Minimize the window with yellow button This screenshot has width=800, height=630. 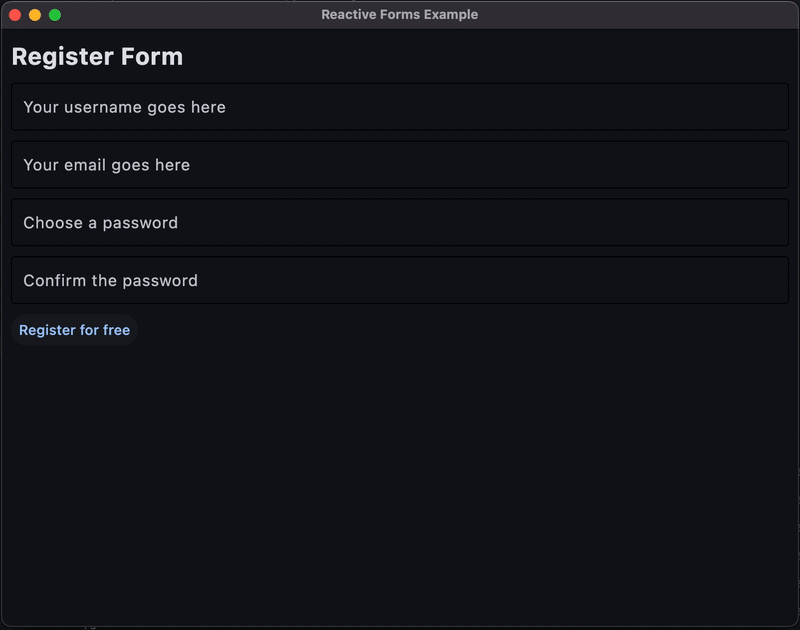[35, 15]
